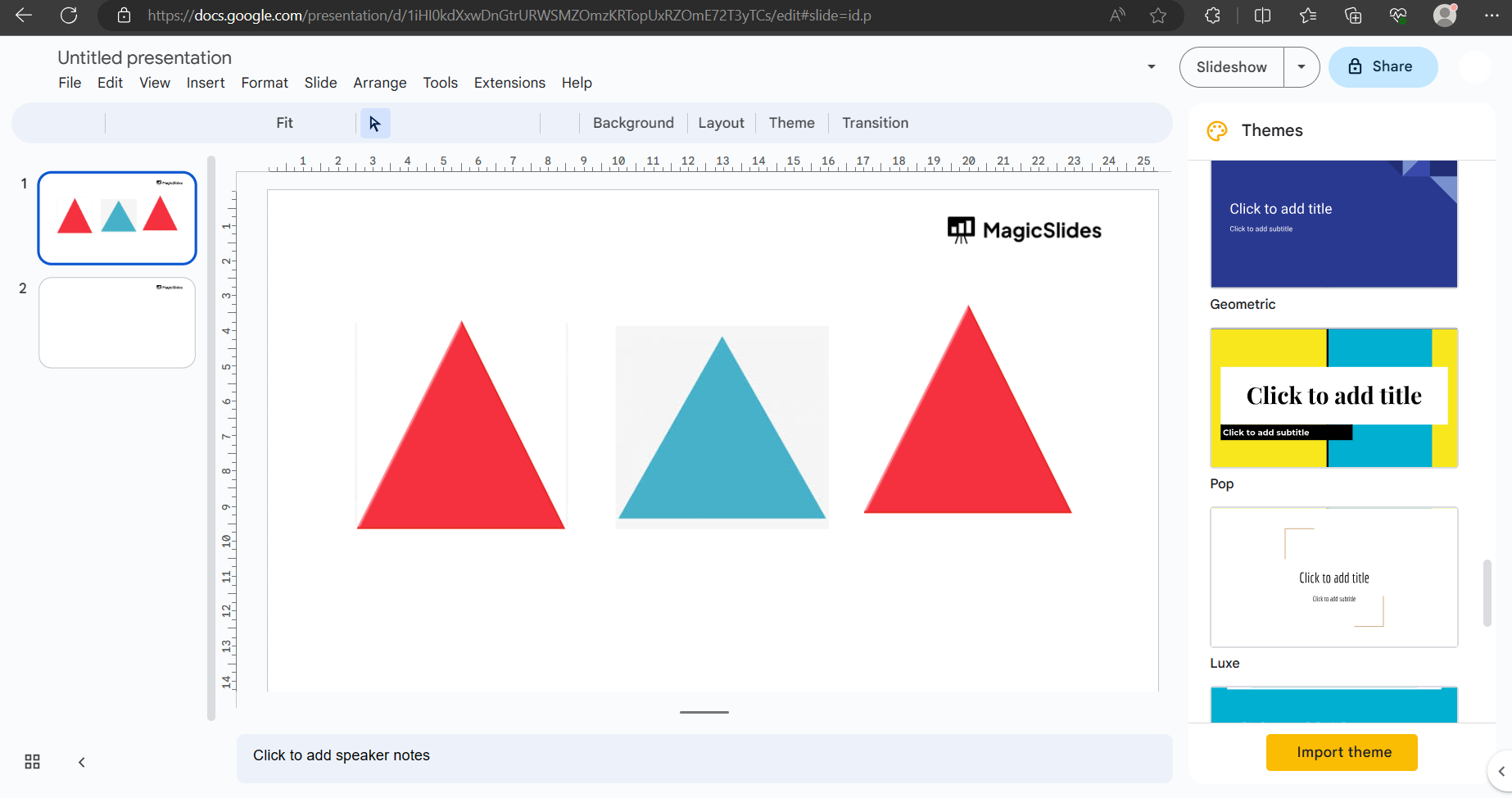Click the Import theme button
The width and height of the screenshot is (1512, 798).
point(1342,752)
